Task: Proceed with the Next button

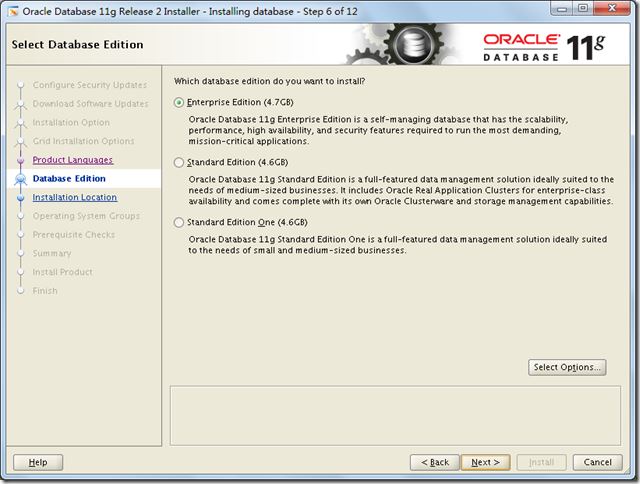Action: coord(485,462)
